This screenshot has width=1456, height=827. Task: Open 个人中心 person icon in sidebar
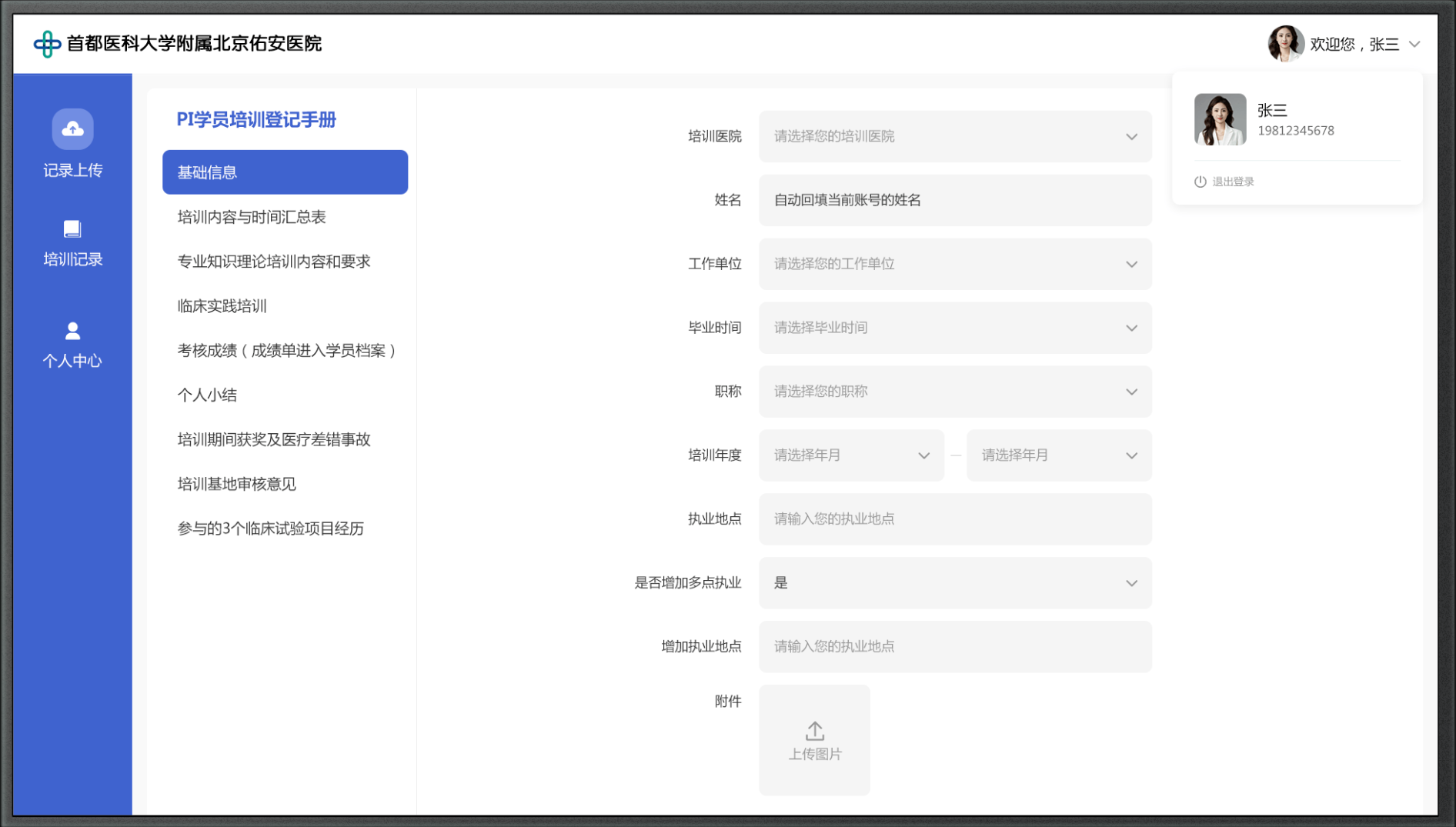(72, 331)
